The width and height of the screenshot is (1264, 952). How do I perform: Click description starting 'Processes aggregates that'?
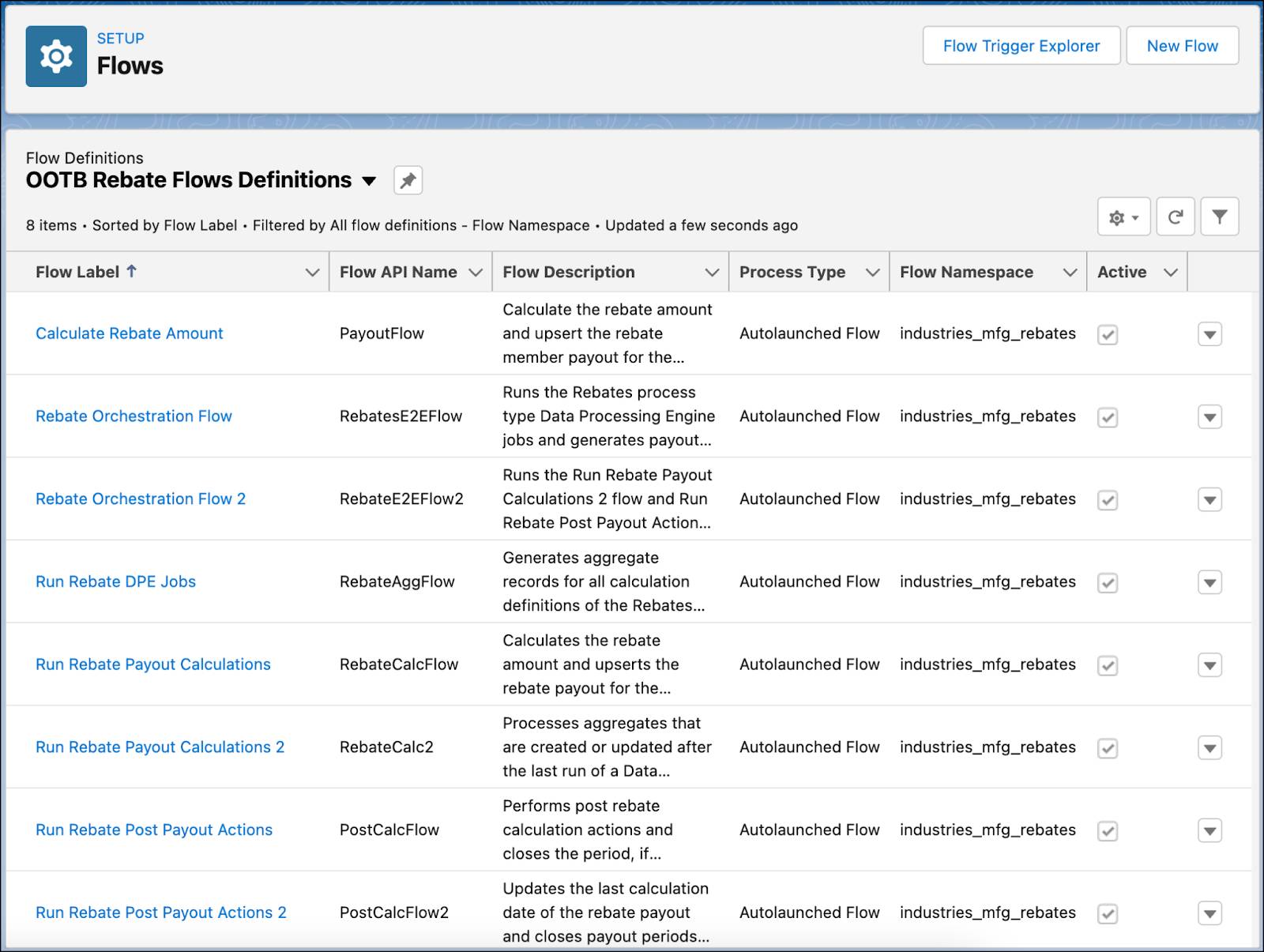pyautogui.click(x=607, y=747)
